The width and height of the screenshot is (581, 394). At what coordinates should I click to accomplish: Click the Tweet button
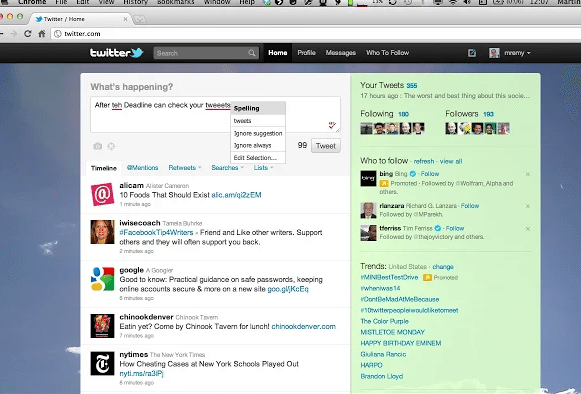click(325, 146)
